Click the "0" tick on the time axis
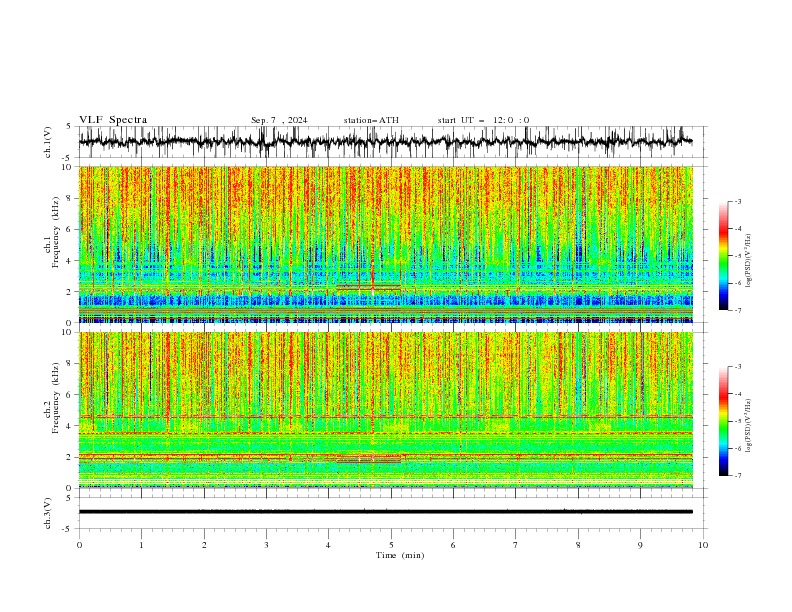Screen dimensions: 792x612 (79, 545)
